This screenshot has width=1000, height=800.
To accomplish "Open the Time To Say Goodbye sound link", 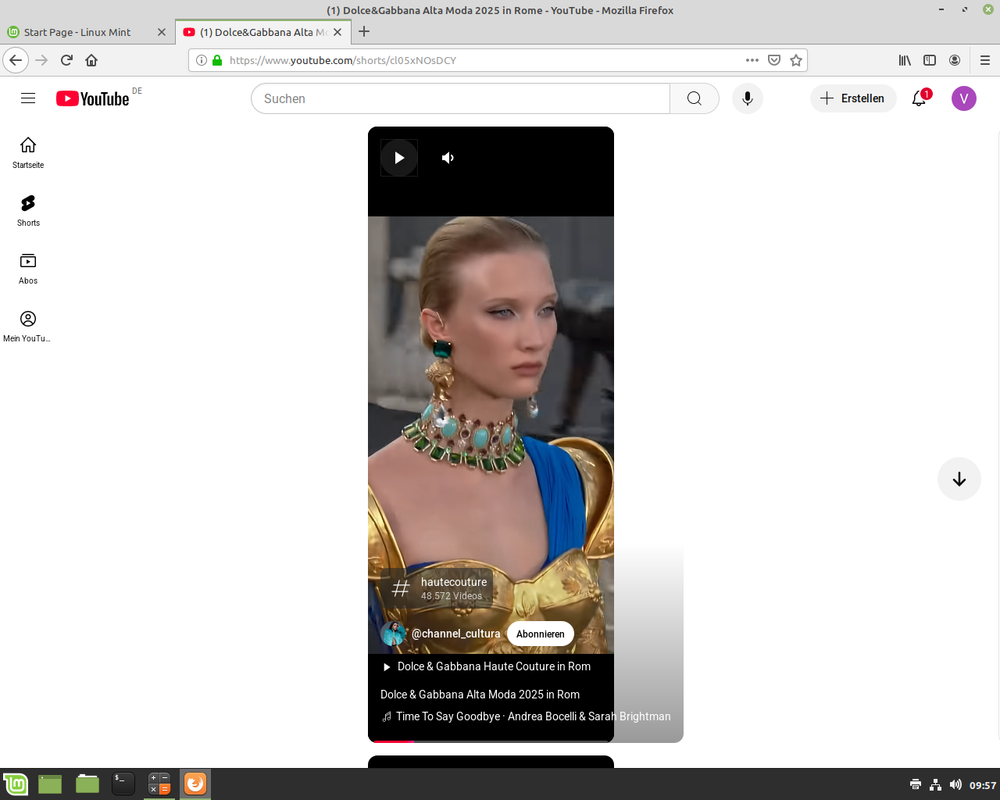I will [x=526, y=716].
